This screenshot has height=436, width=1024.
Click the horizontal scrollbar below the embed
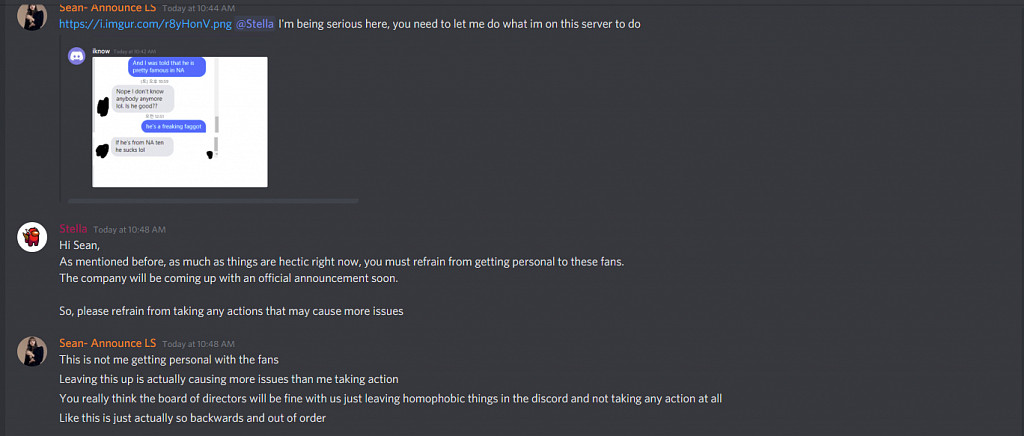click(210, 201)
